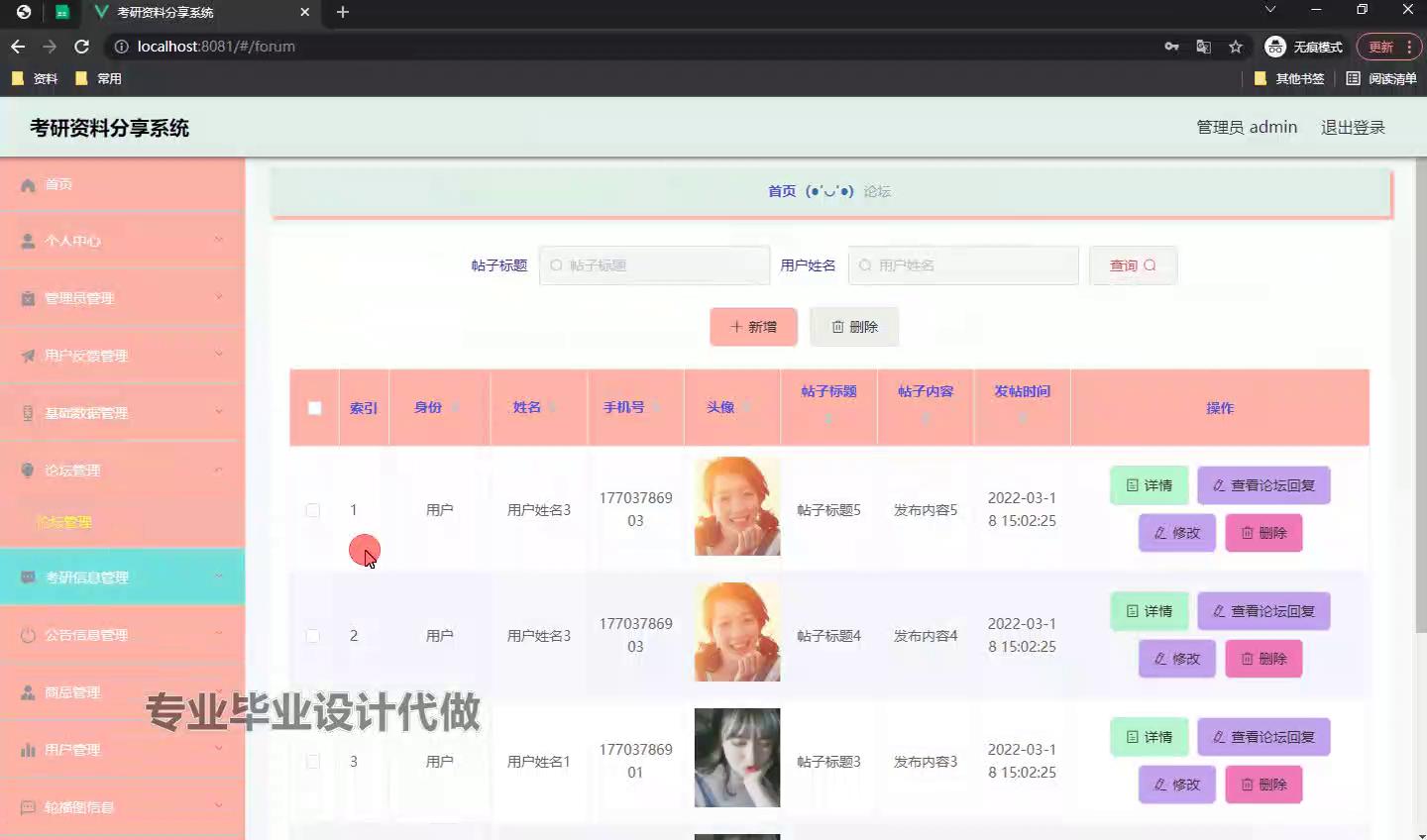Click the power icon for 公告信息管理

click(x=28, y=635)
